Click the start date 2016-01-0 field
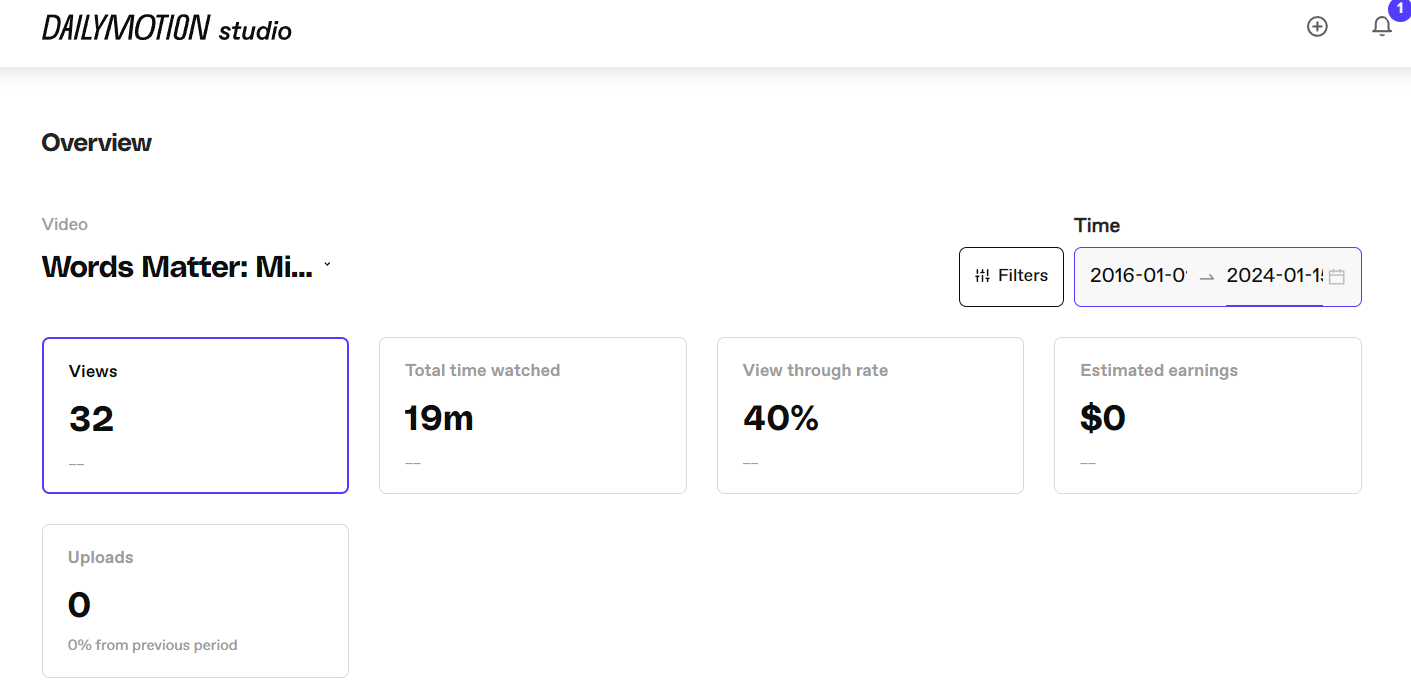Screen dimensions: 1411x693 (x=1138, y=276)
